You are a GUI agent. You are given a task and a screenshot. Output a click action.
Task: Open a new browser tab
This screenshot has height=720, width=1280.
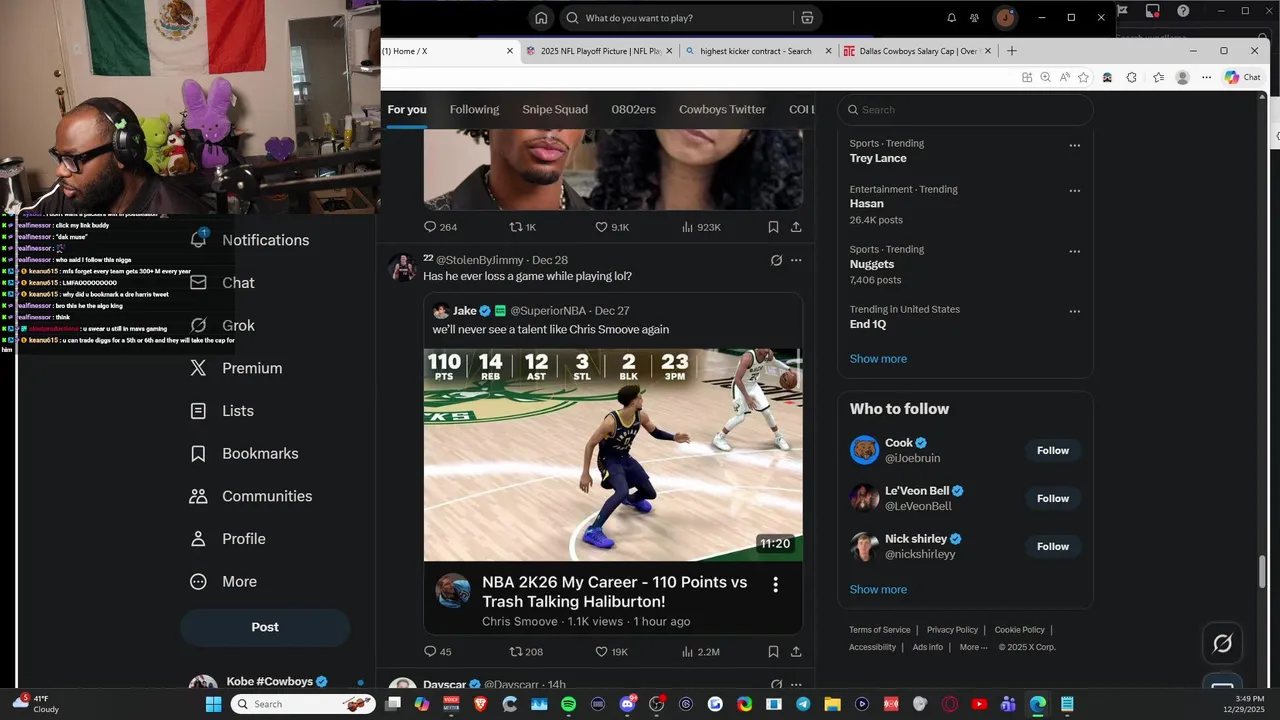[1012, 51]
